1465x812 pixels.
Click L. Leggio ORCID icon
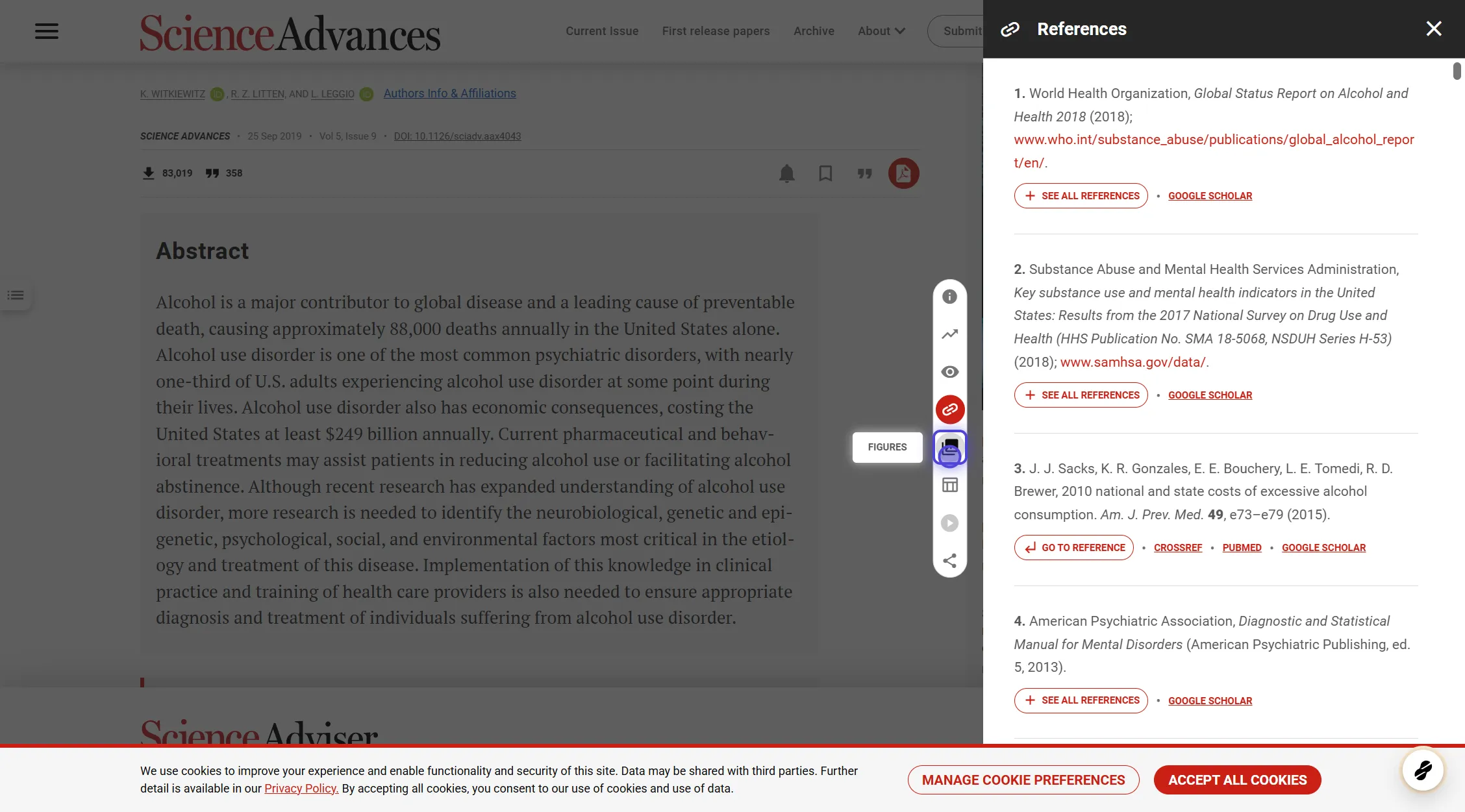(x=366, y=94)
